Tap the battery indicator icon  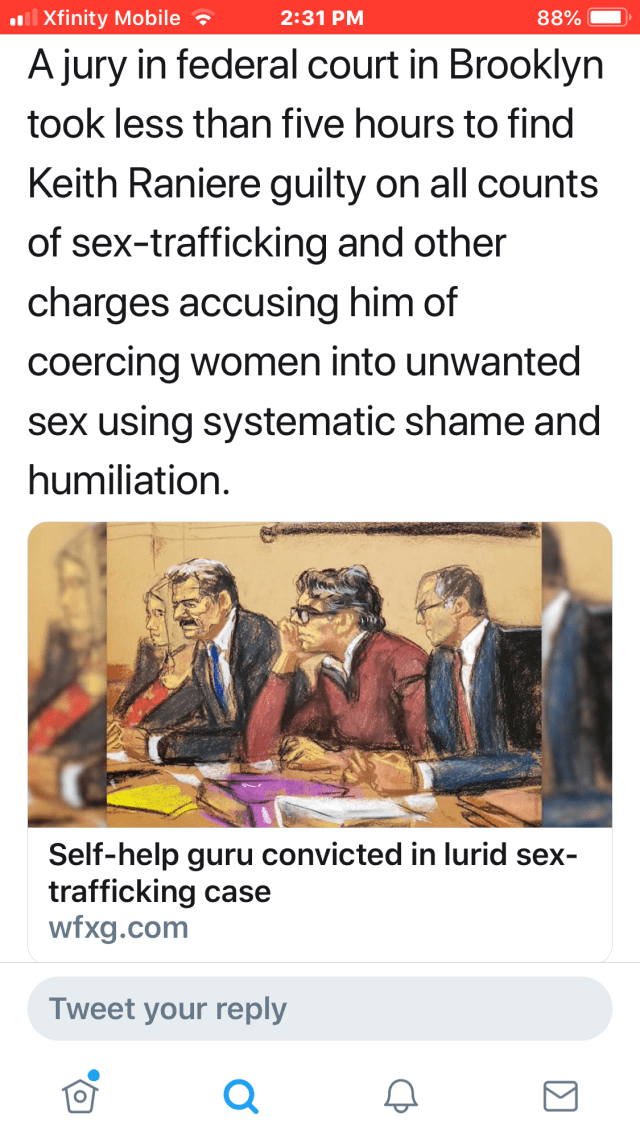click(608, 18)
